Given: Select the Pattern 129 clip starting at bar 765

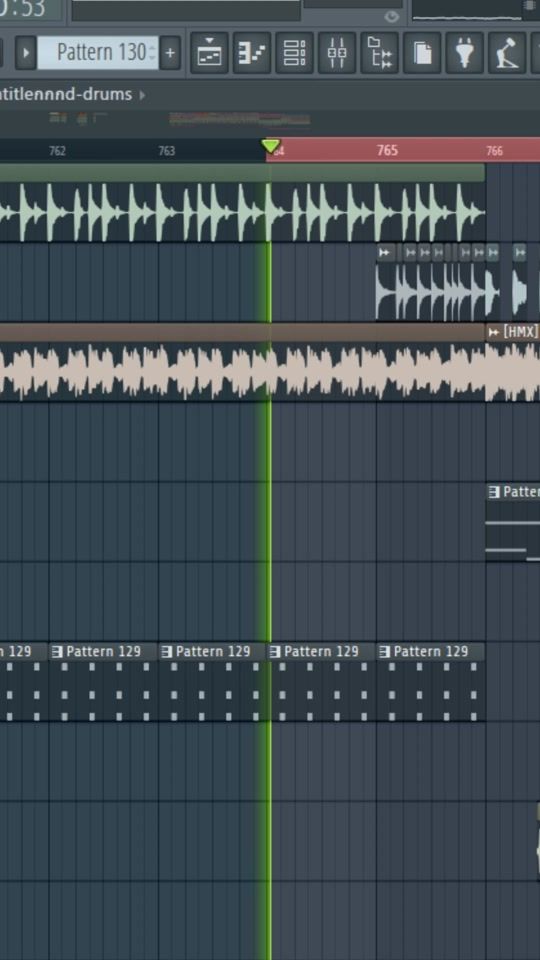Looking at the screenshot, I should 430,681.
